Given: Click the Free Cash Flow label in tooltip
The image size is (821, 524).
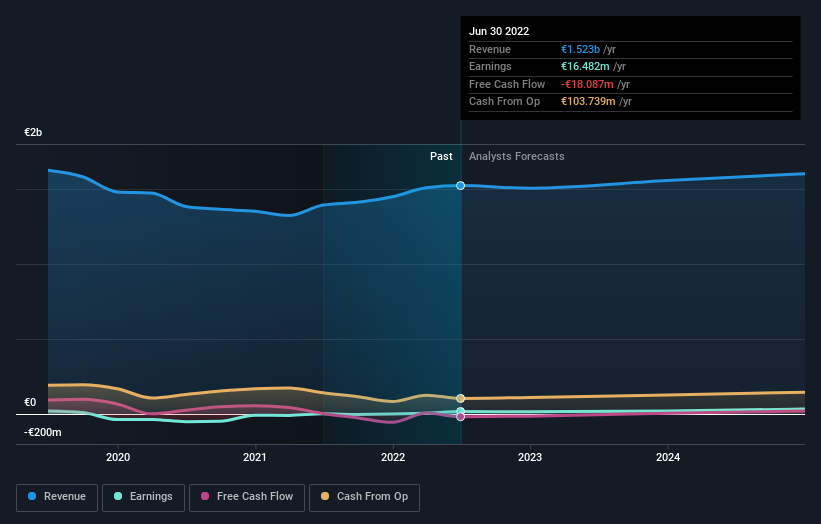Looking at the screenshot, I should click(507, 84).
